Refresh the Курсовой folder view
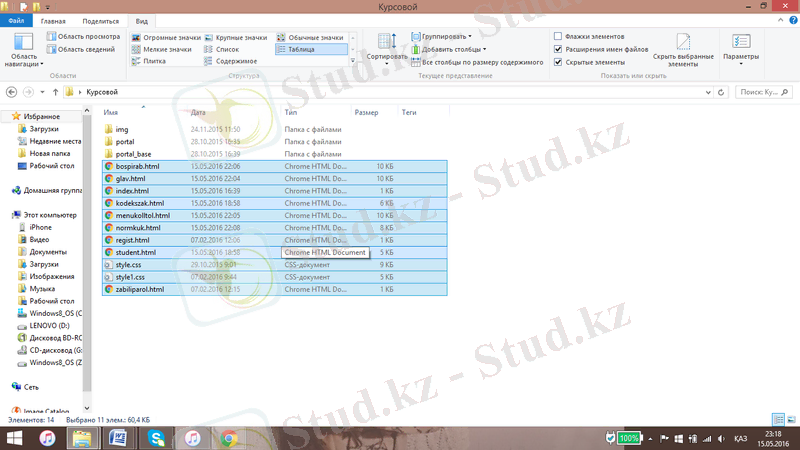This screenshot has height=450, width=800. click(721, 92)
